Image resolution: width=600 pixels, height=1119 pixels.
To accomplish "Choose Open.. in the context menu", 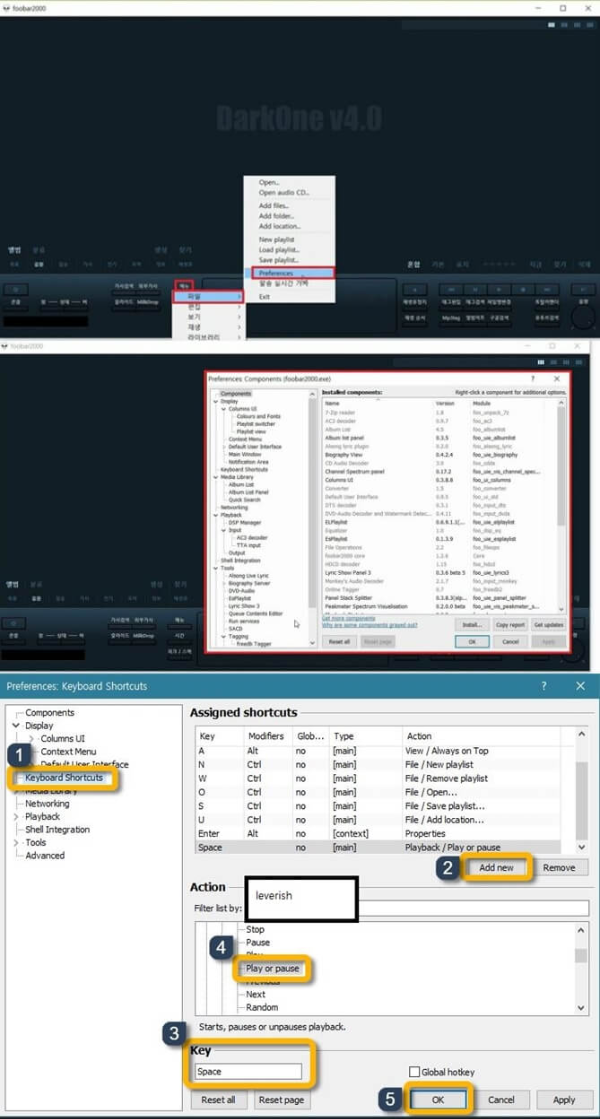I will point(269,183).
